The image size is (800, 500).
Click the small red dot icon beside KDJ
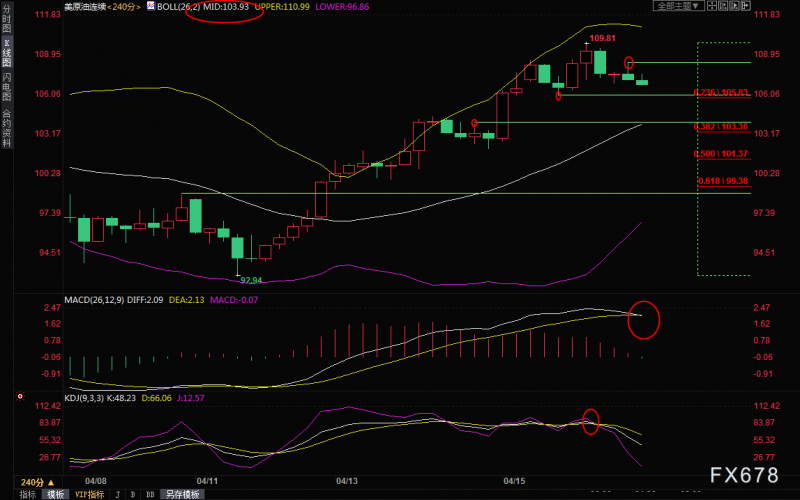coord(20,396)
